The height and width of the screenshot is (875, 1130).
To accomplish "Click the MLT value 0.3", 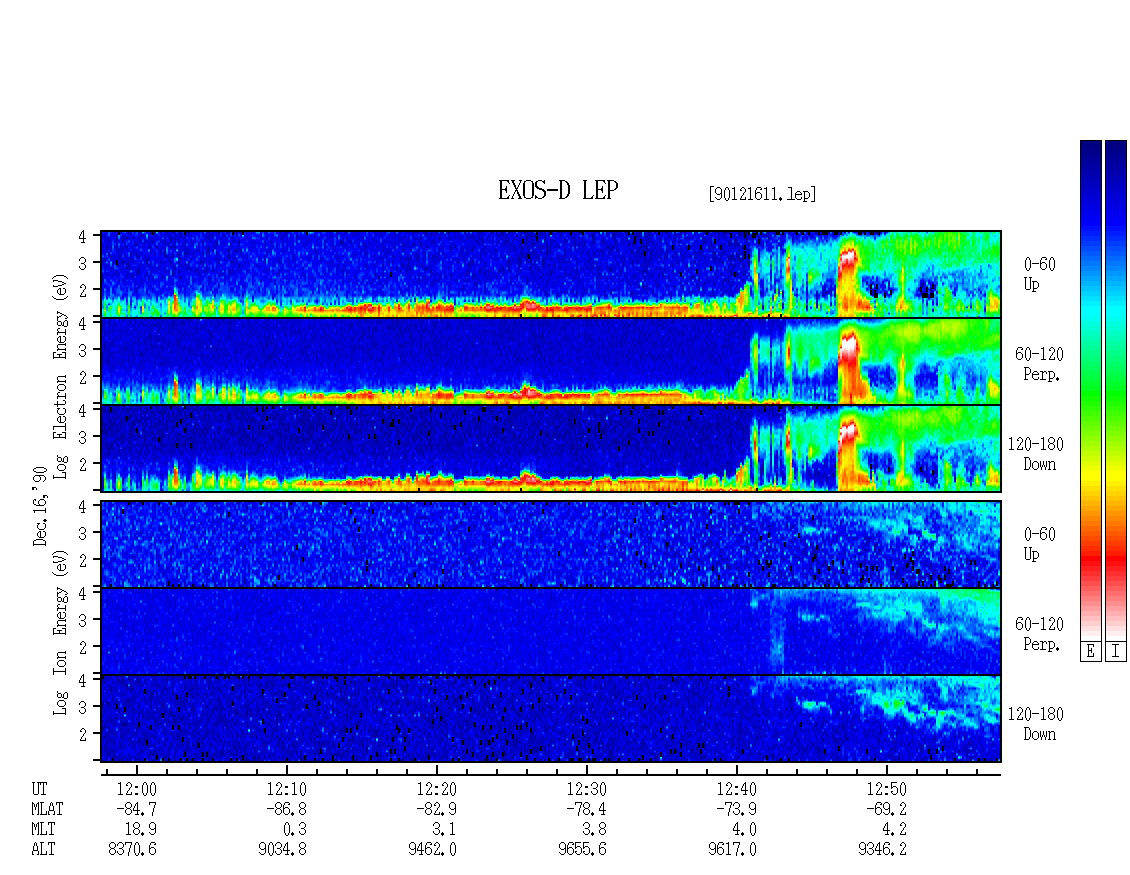I will [x=295, y=830].
